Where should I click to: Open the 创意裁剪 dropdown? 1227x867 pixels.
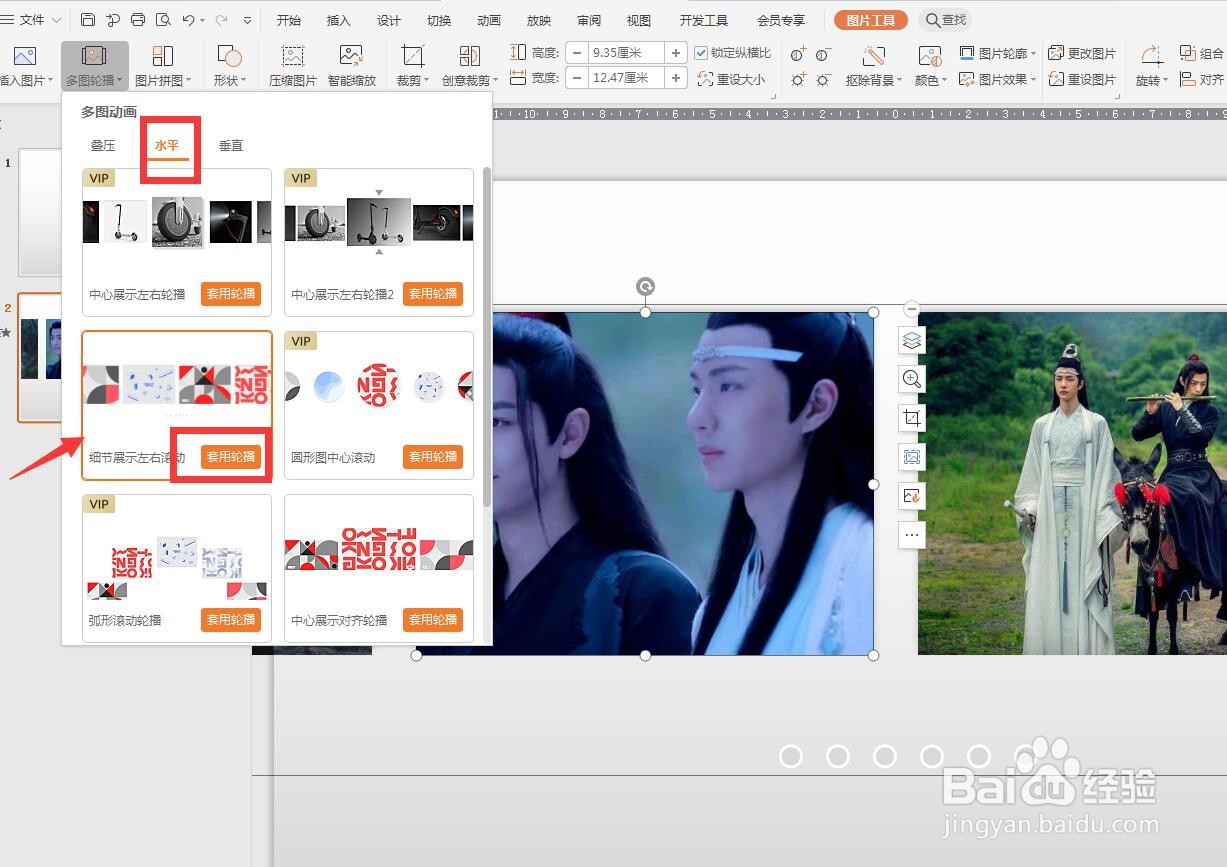tap(469, 66)
